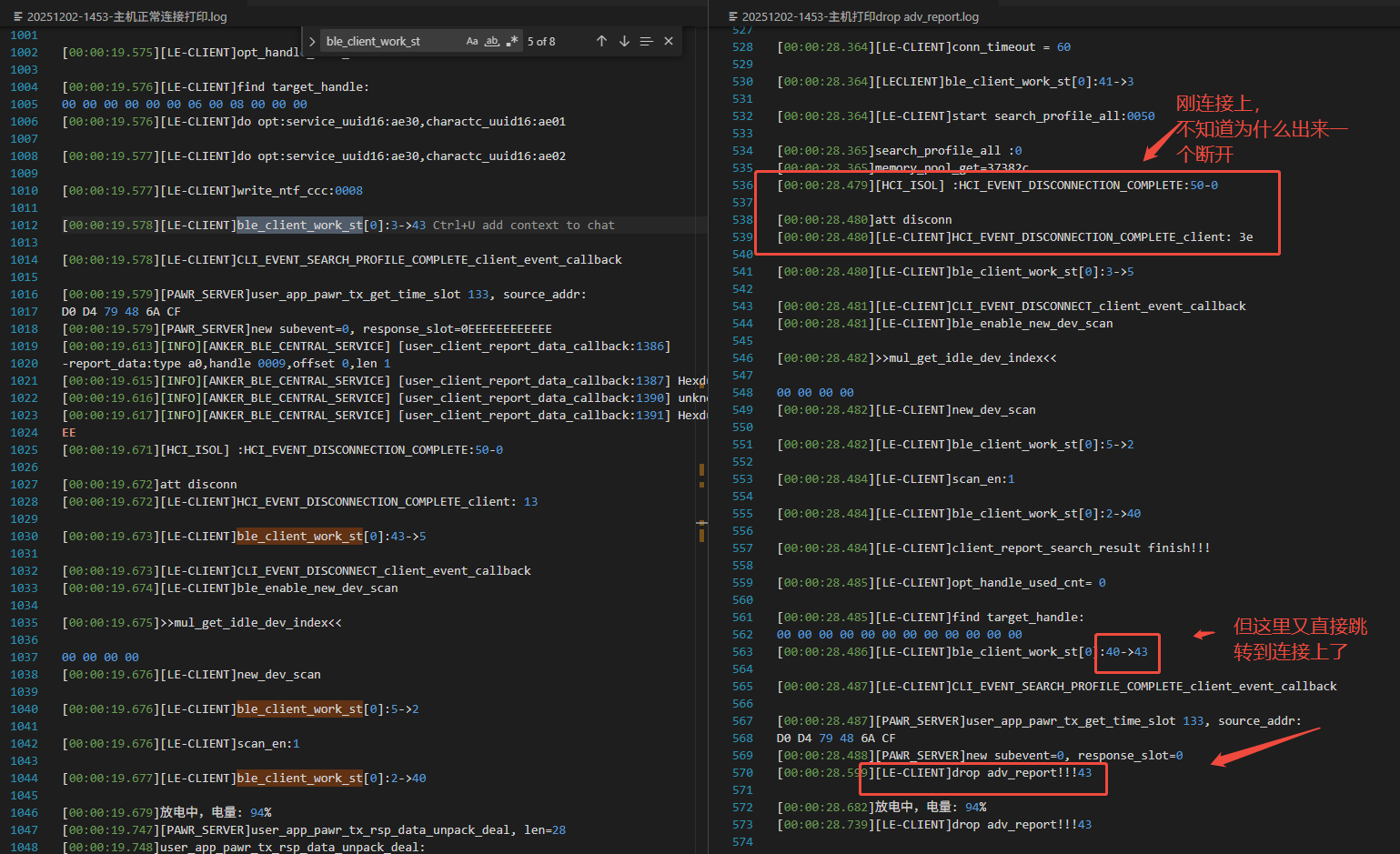This screenshot has width=1400, height=854.
Task: Click HCI_EVENT_DISCONNECTION_COMPLETE:50-0 on right line 536
Action: 1088,185
